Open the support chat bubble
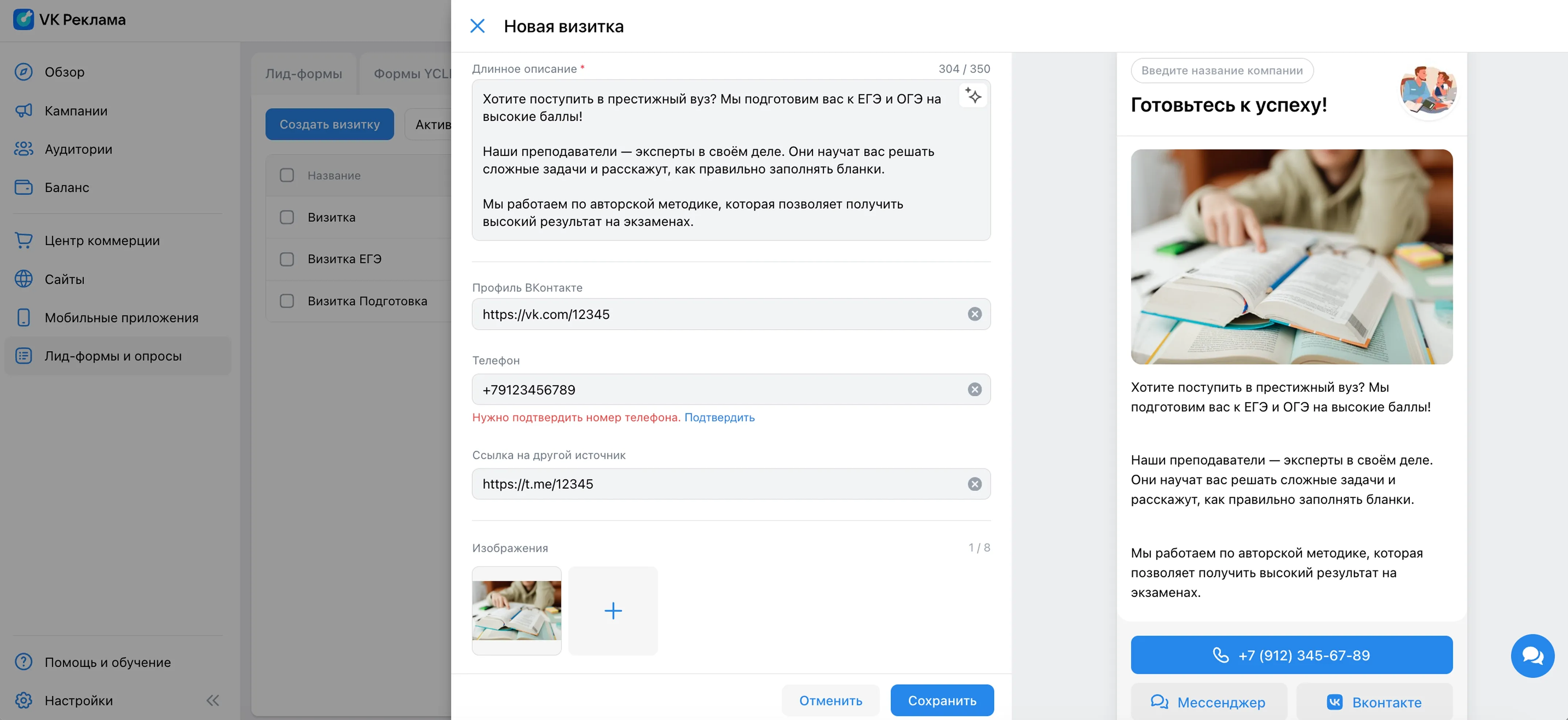The image size is (1568, 720). (1533, 655)
